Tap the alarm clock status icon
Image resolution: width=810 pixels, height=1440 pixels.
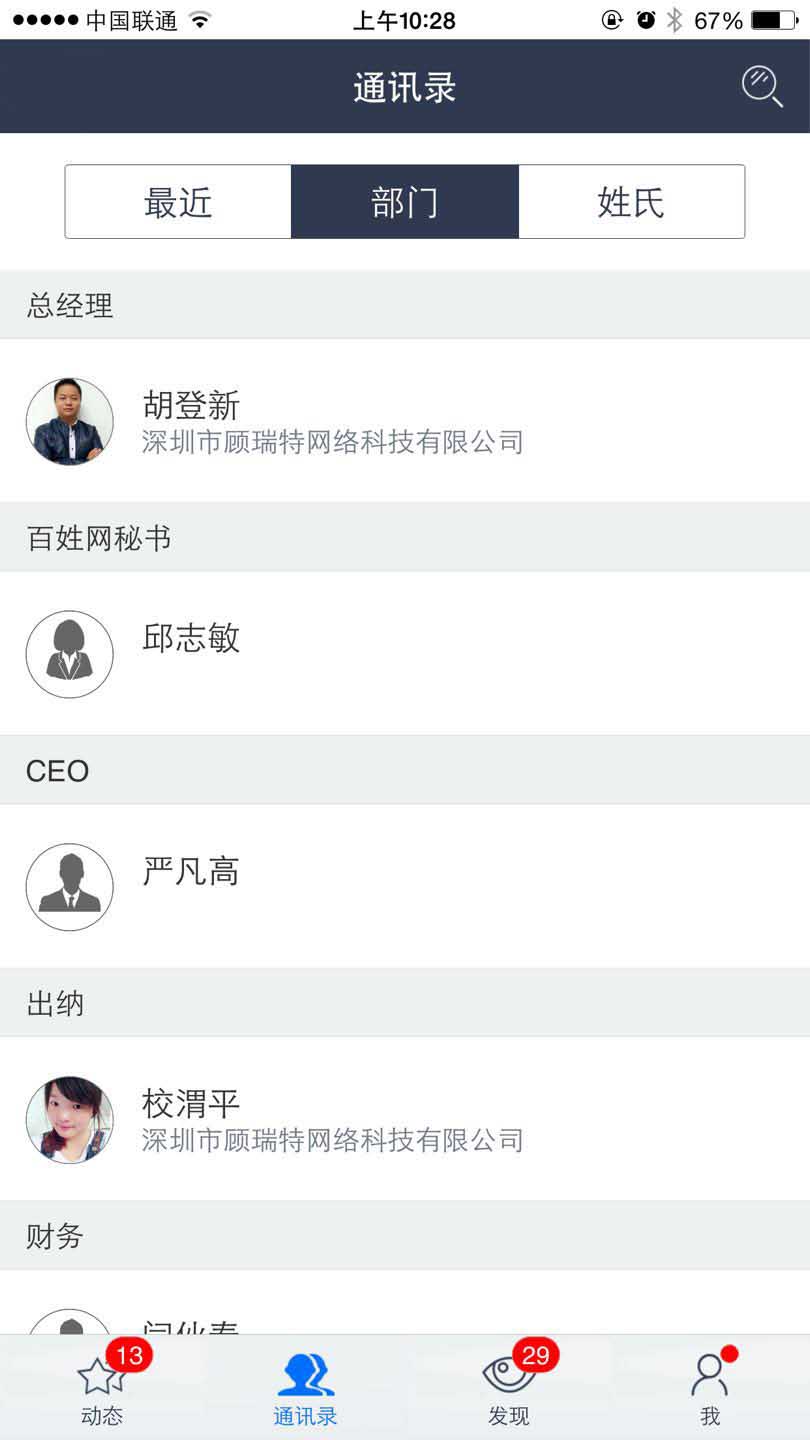(x=646, y=20)
